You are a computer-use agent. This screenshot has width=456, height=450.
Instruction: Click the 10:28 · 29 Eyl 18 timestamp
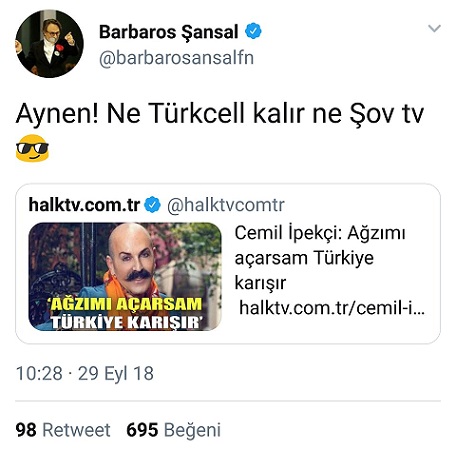tap(85, 373)
